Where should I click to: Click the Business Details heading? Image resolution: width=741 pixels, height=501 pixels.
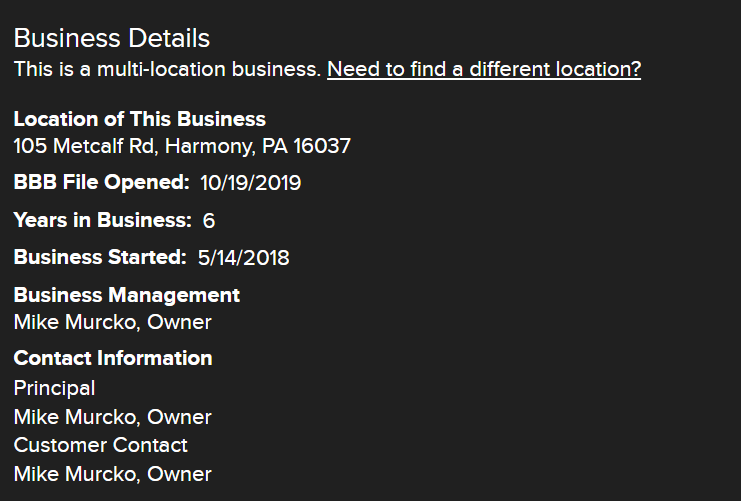pos(112,38)
